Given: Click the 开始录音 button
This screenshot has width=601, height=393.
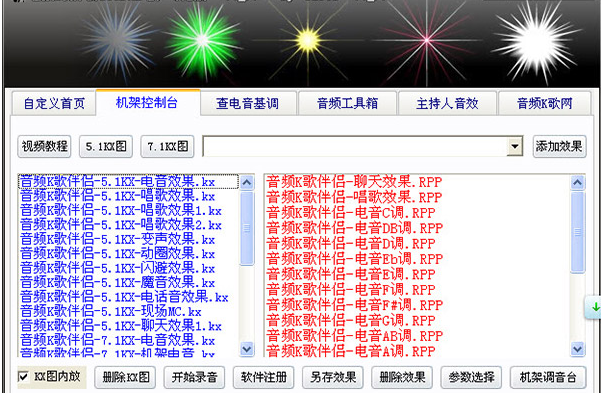Looking at the screenshot, I should coord(194,377).
